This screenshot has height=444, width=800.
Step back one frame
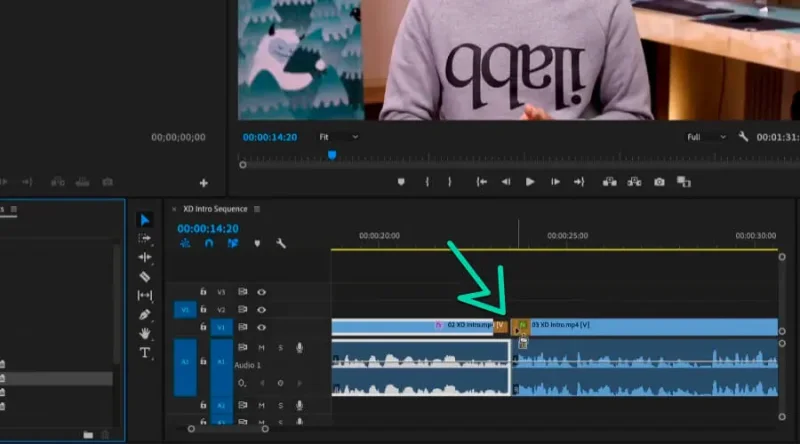pyautogui.click(x=506, y=182)
